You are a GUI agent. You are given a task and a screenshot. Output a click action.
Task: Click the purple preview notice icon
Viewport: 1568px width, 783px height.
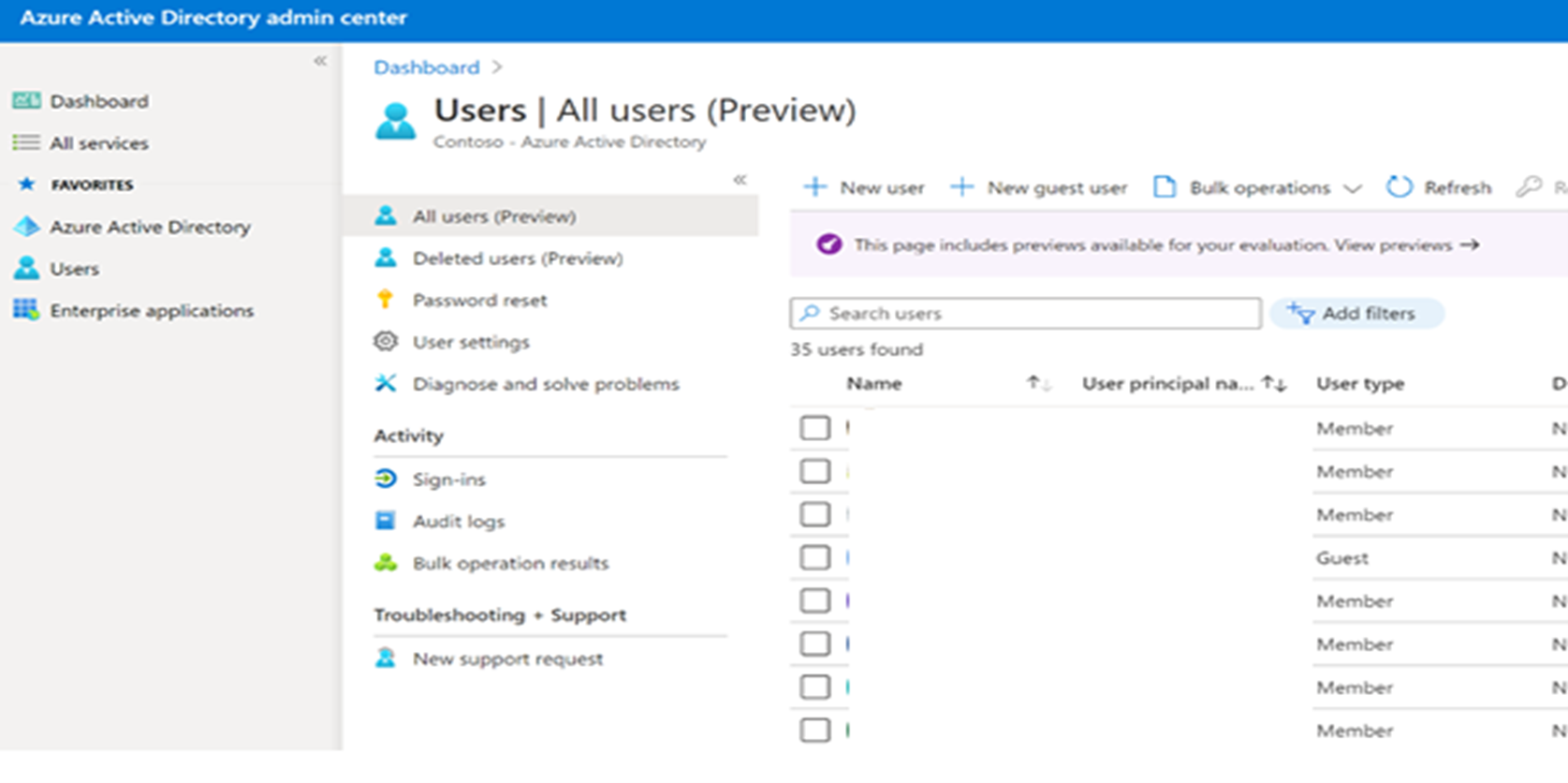coord(828,244)
